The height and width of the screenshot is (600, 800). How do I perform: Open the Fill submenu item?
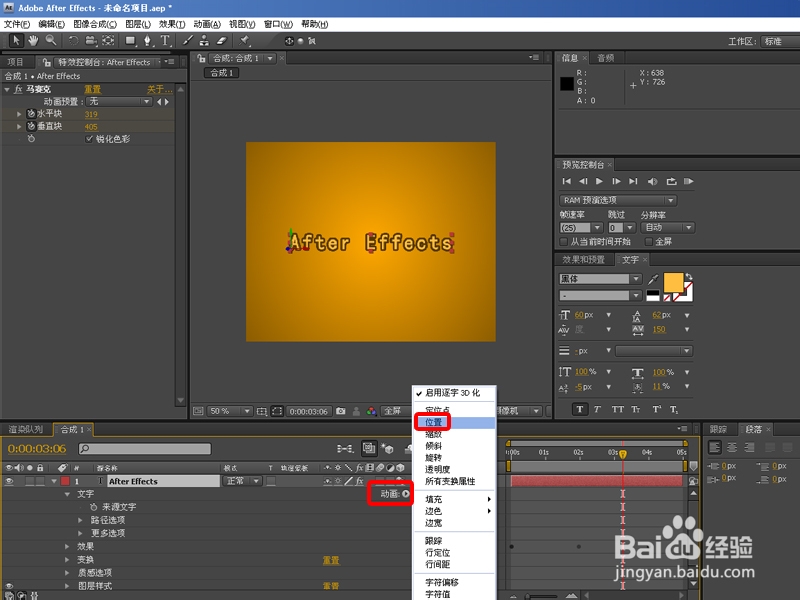(454, 499)
